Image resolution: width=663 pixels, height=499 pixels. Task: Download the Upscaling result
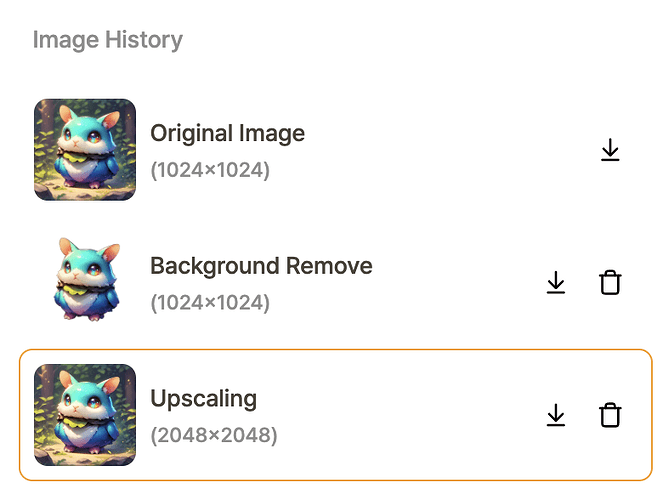[x=556, y=415]
